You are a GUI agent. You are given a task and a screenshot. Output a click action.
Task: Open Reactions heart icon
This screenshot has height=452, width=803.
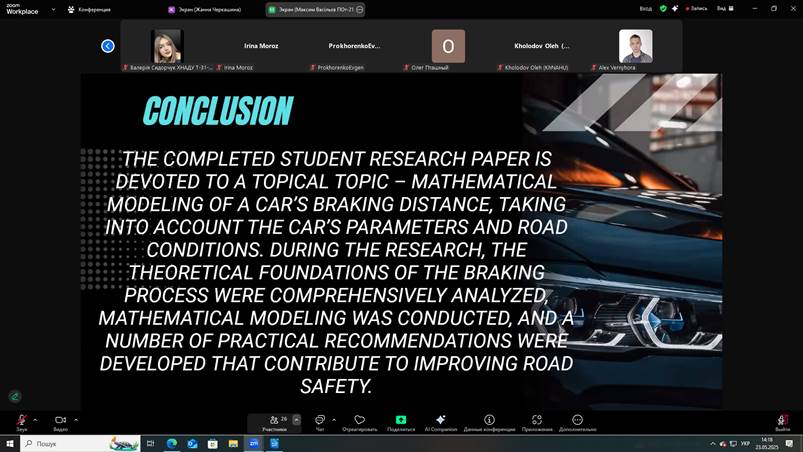[360, 421]
